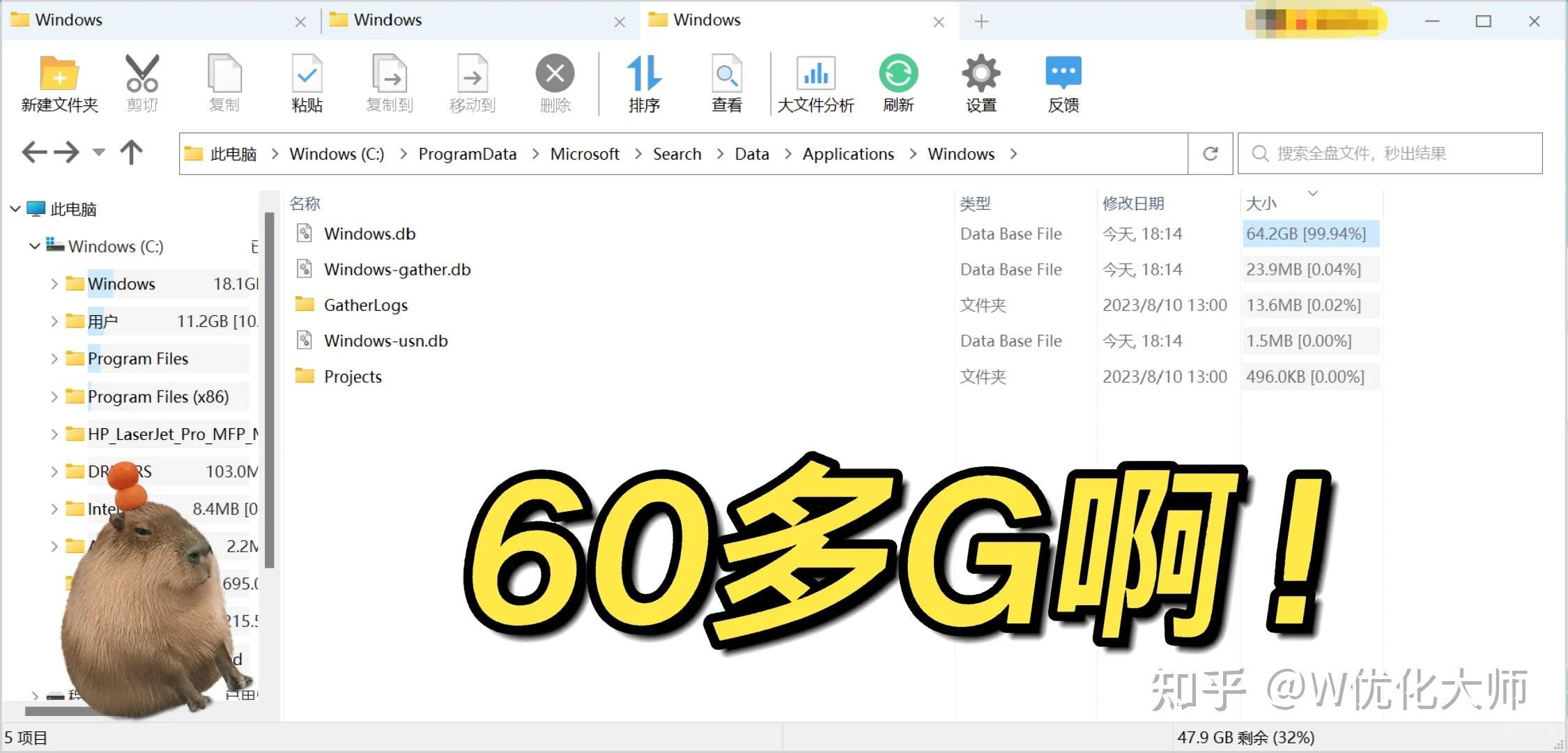
Task: Select the 大文件分析 (large file analysis) icon
Action: click(x=815, y=82)
